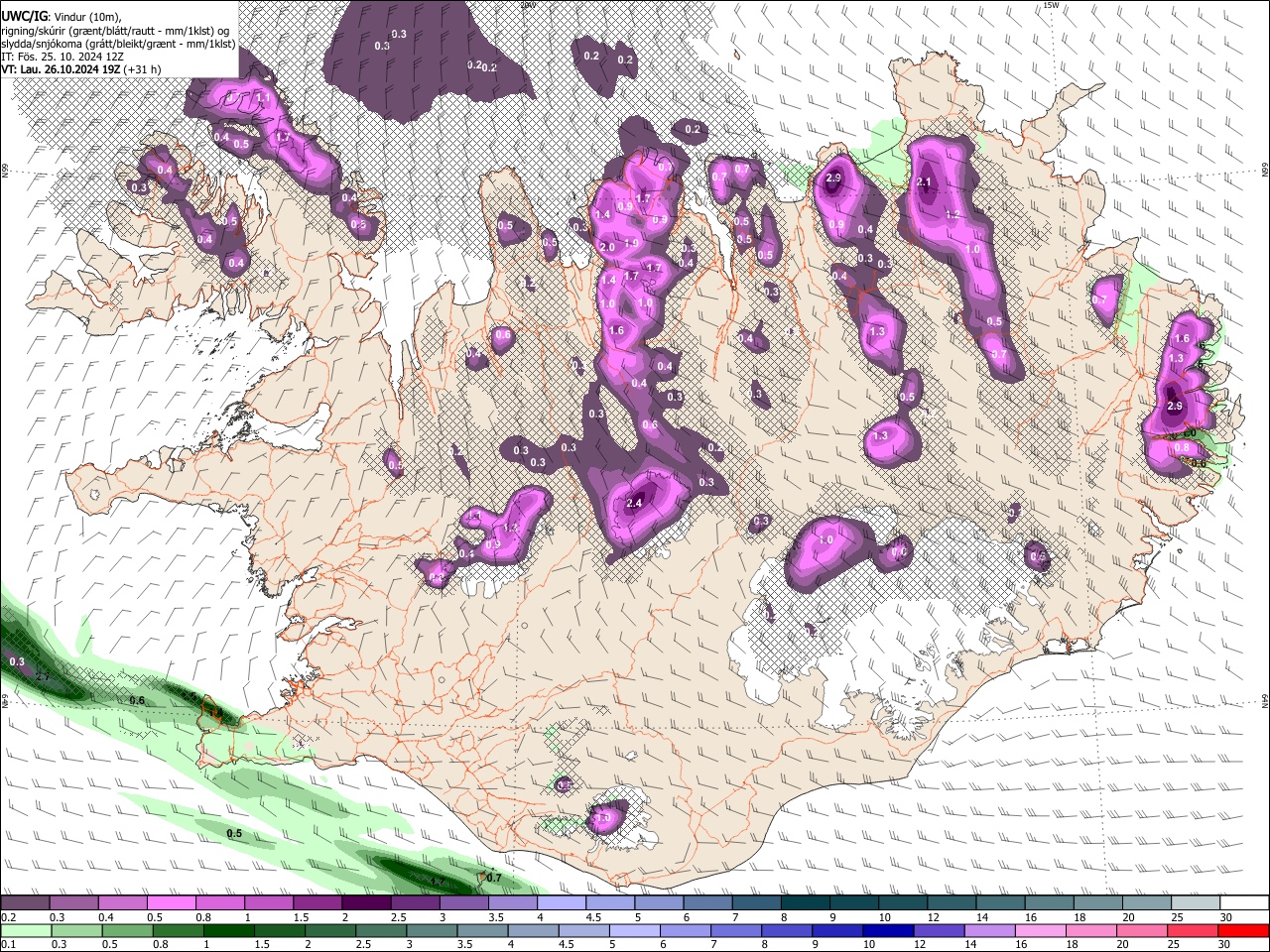Select the 2.1 value in the northeast snow band
Viewport: 1270px width, 952px height.
coord(925,182)
